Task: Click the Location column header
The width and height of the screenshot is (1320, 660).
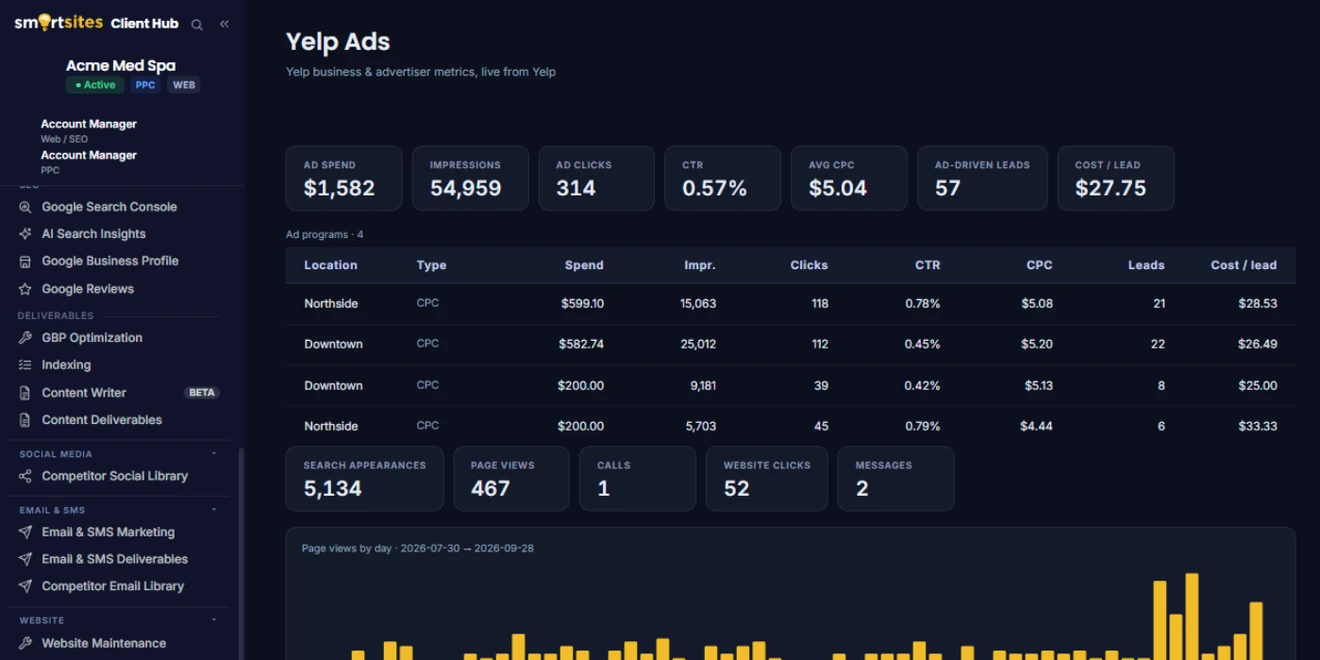Action: tap(331, 265)
